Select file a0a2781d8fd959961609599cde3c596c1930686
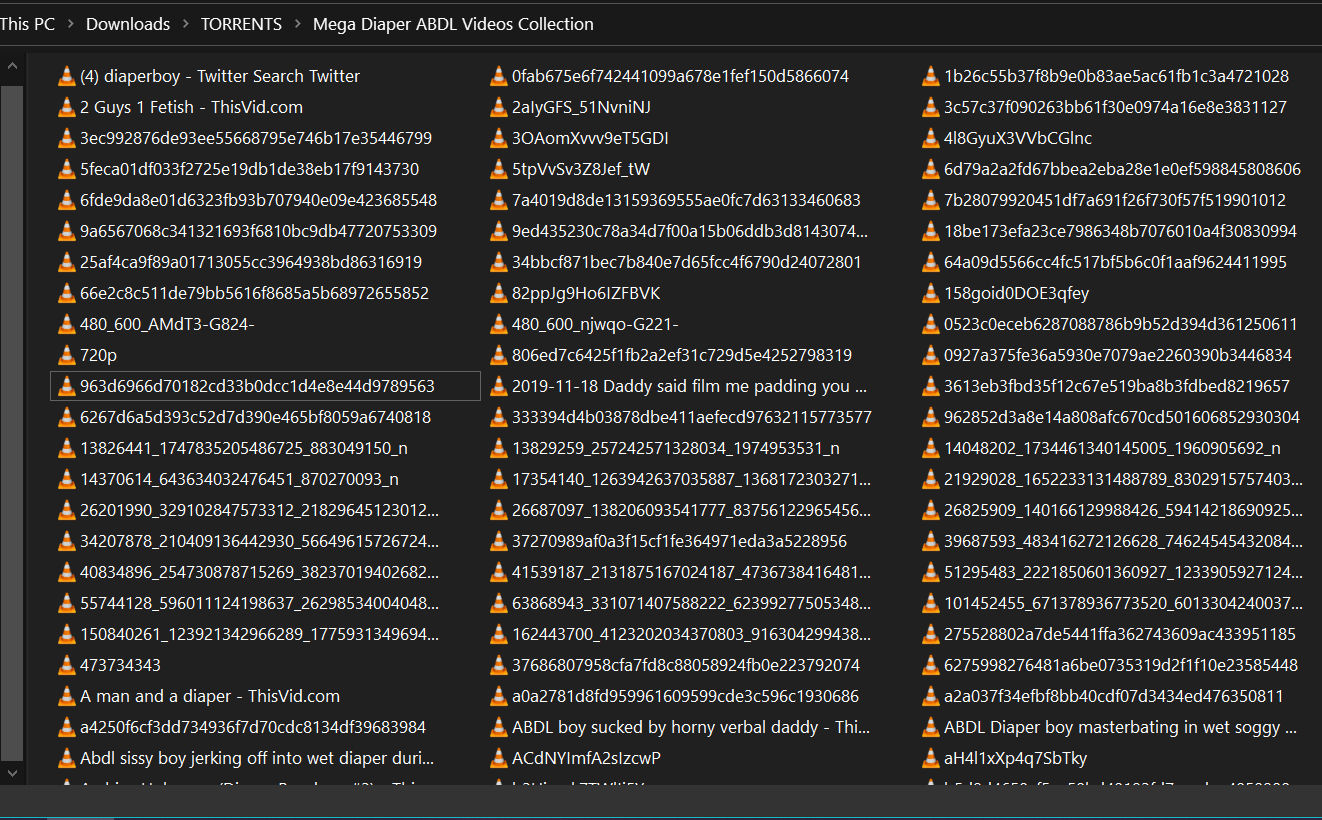Screen dimensions: 1322x820 pyautogui.click(x=685, y=696)
